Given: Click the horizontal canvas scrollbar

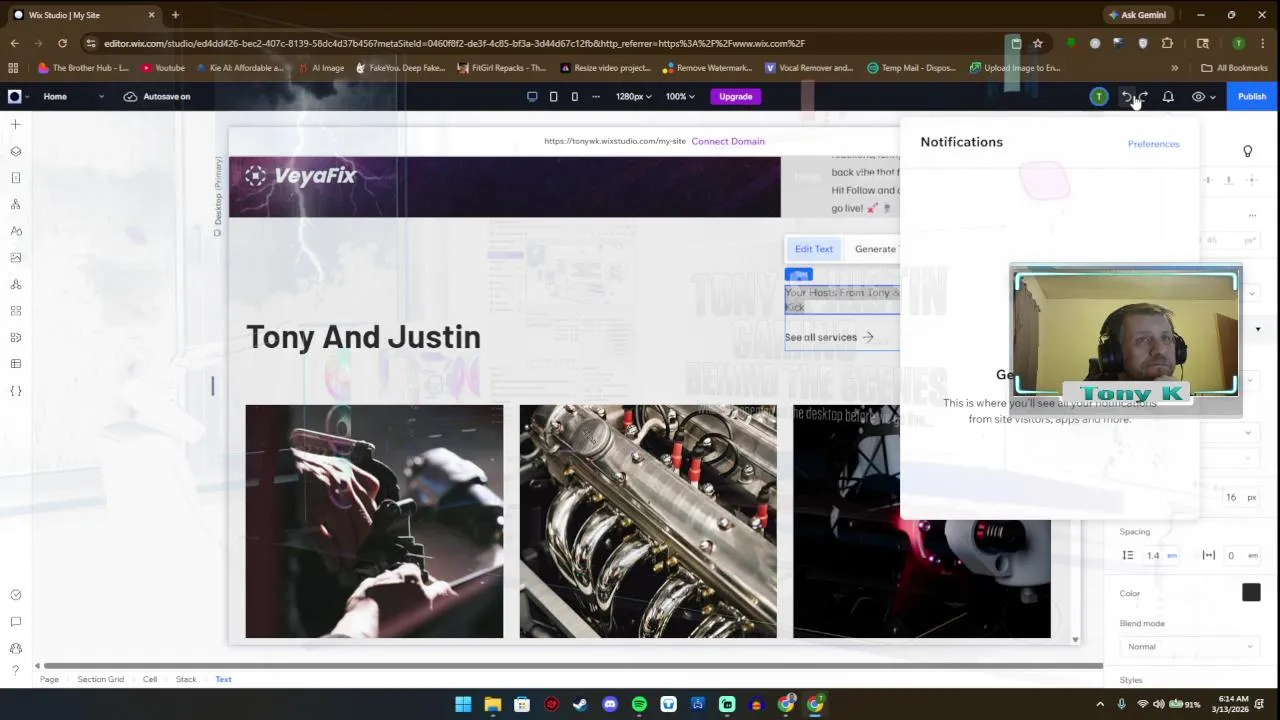Looking at the screenshot, I should (x=573, y=666).
